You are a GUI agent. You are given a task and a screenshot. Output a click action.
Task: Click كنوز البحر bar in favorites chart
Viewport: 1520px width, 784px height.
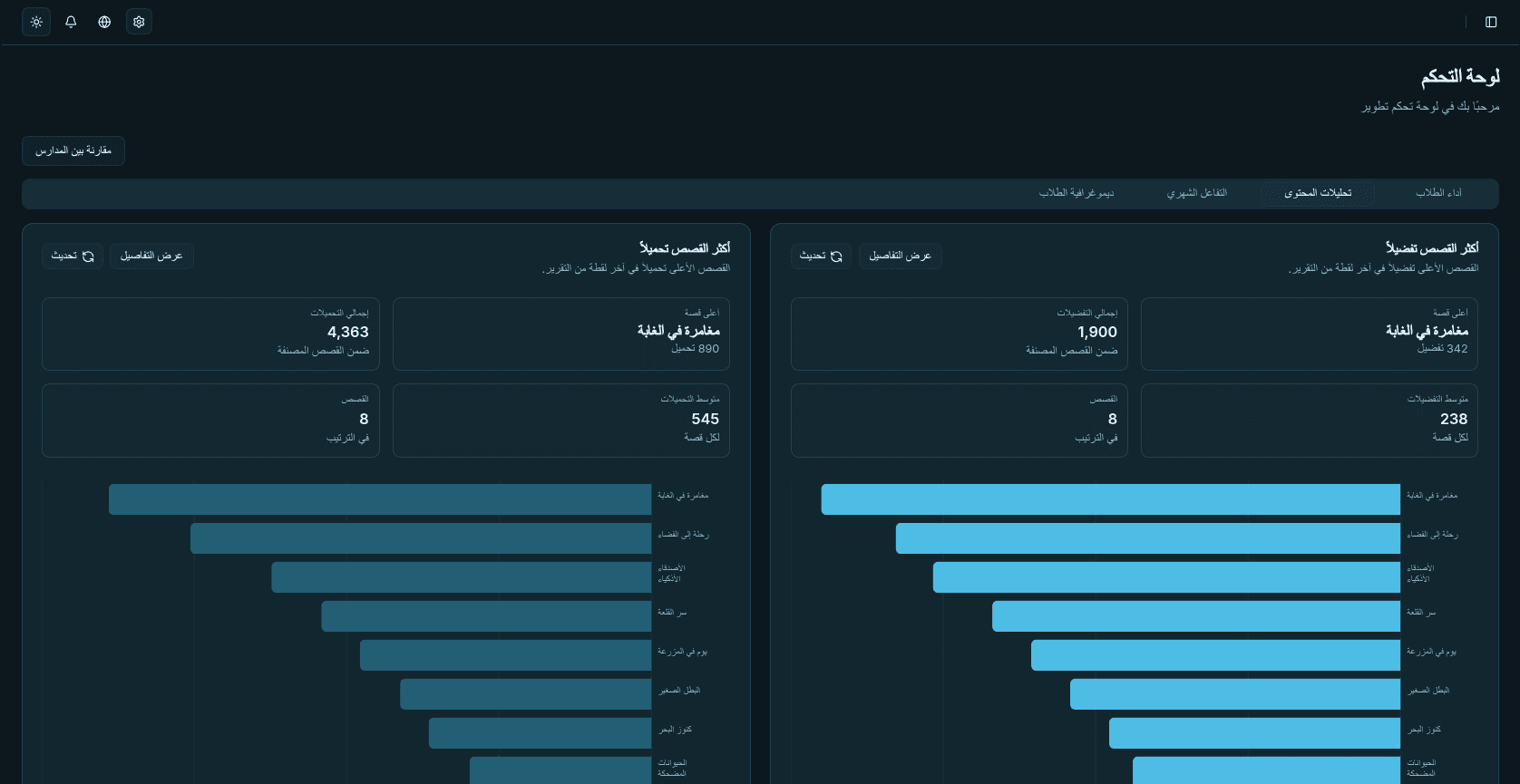coord(1255,733)
